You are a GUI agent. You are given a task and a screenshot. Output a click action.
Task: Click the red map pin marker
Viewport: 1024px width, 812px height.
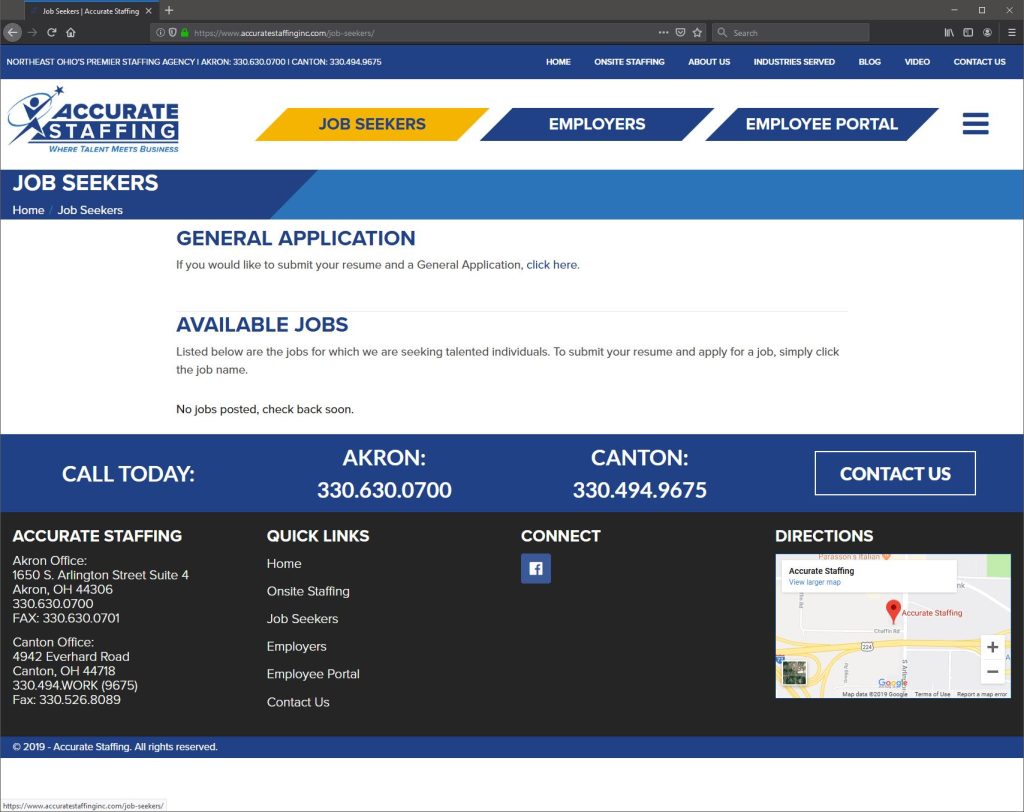893,611
